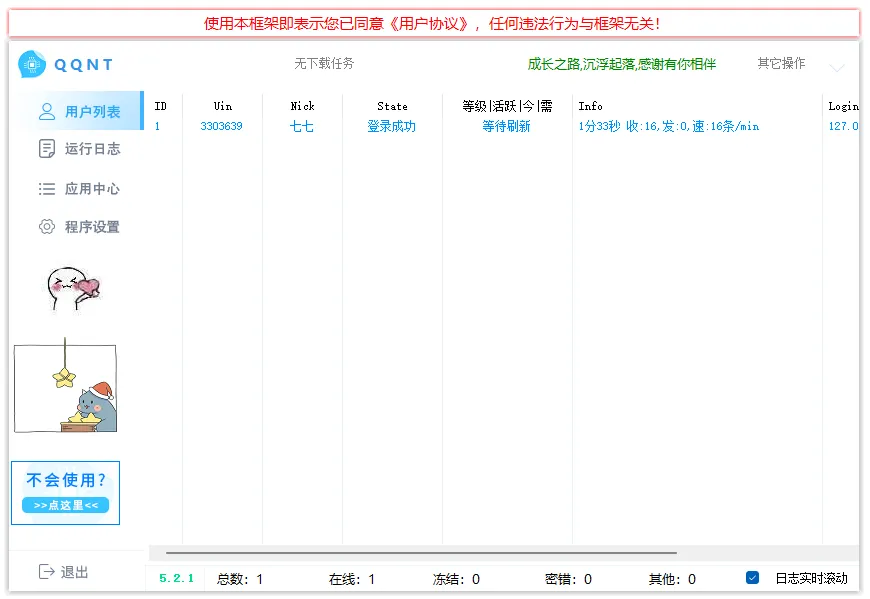The image size is (870, 599).
Task: Click the blushing cartoon mascot sticker
Action: [x=73, y=288]
